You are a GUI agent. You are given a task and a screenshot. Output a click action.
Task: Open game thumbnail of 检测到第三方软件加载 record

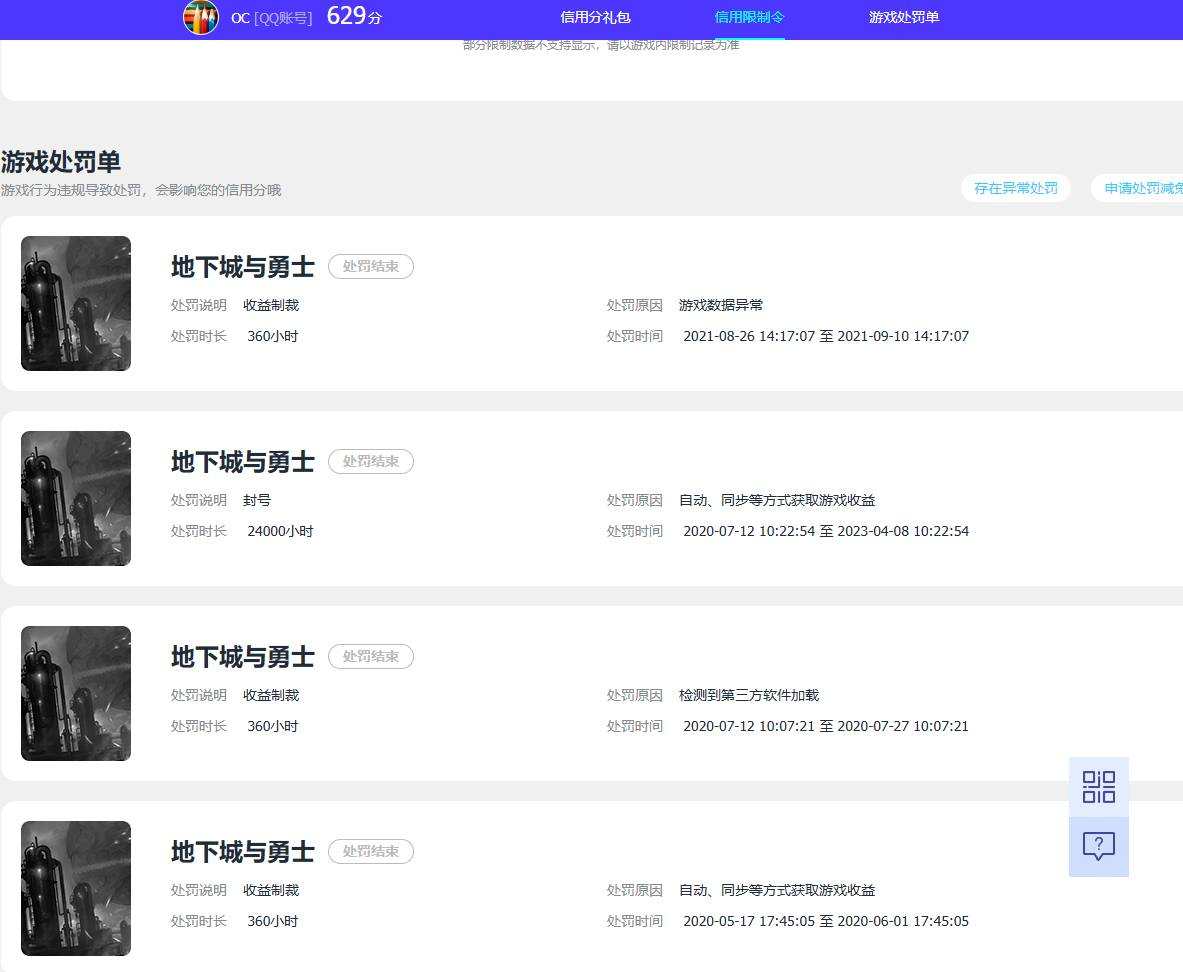(75, 694)
